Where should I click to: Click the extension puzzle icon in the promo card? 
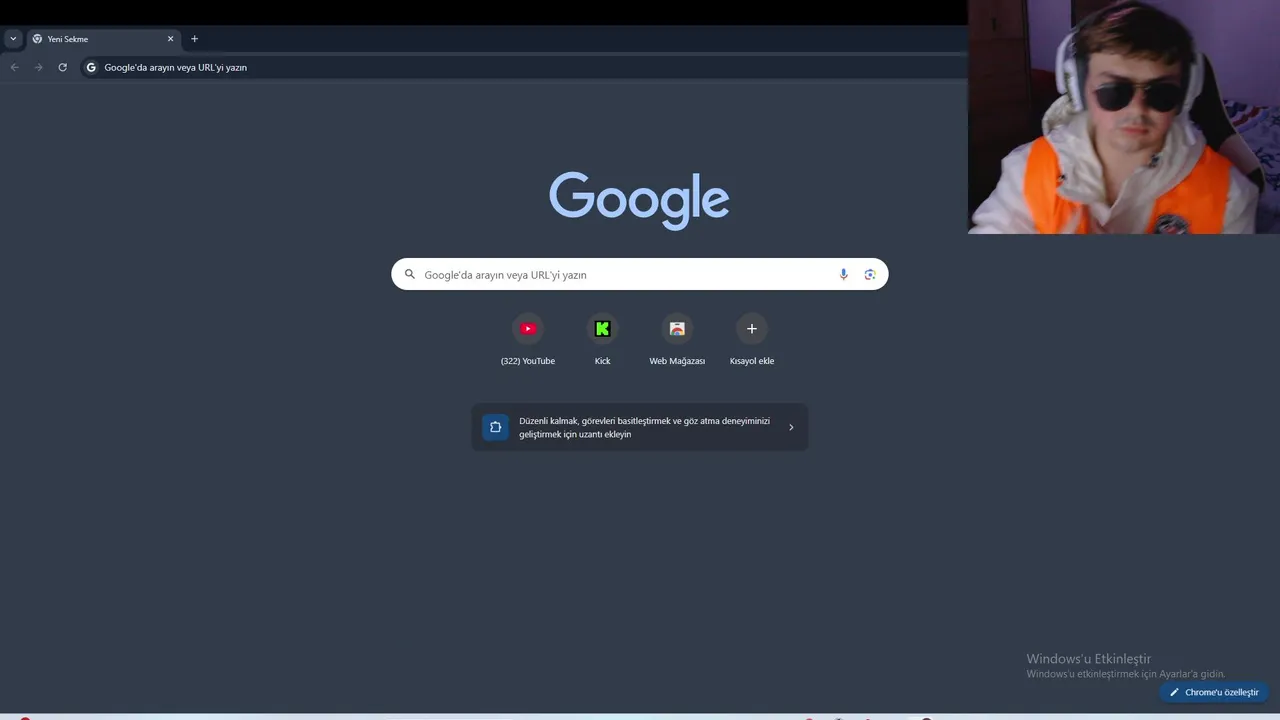[495, 427]
